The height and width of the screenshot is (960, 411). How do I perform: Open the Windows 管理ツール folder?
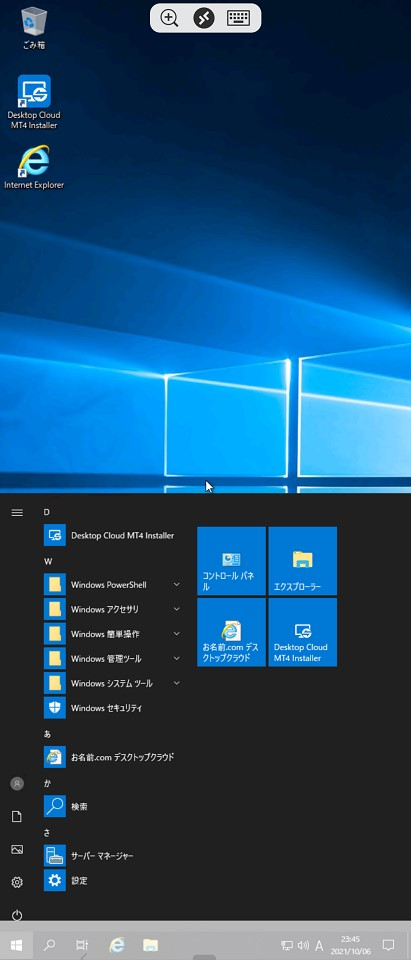pos(113,659)
